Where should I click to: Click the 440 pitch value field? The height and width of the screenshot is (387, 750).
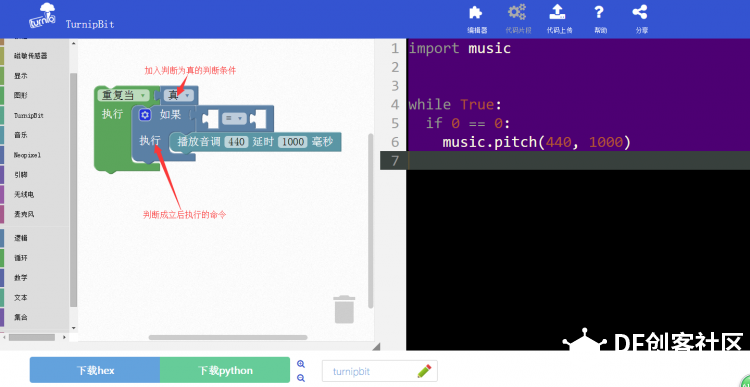pos(236,142)
